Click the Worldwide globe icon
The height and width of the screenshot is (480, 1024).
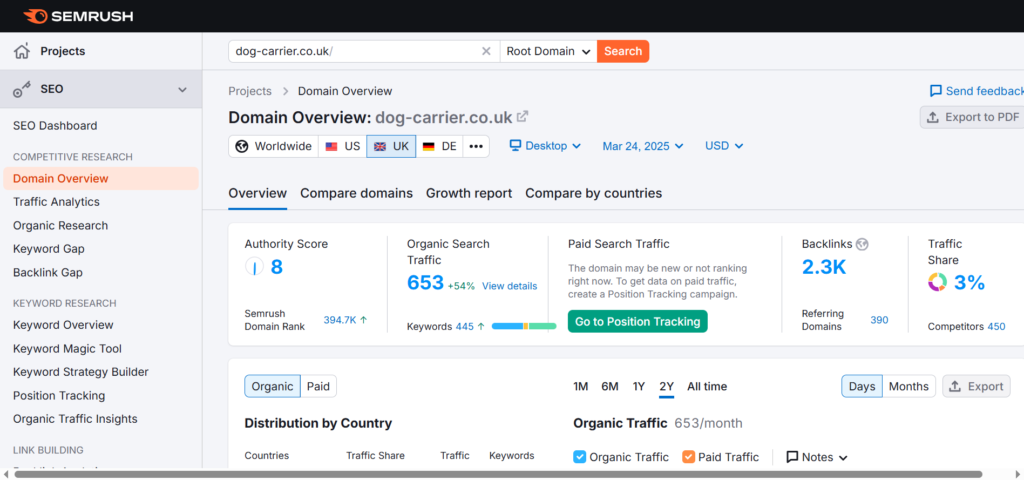coord(242,146)
